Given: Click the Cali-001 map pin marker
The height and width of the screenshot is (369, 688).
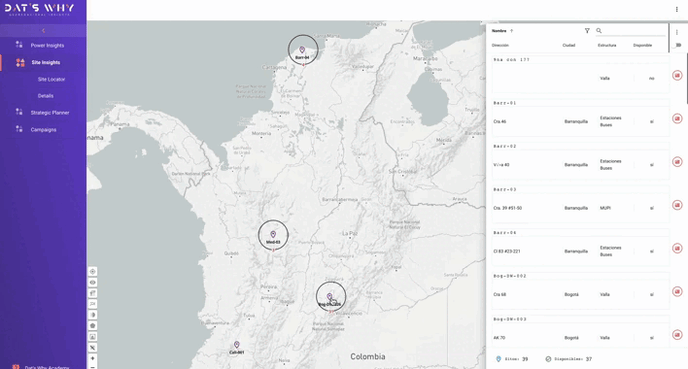Looking at the screenshot, I should 236,345.
